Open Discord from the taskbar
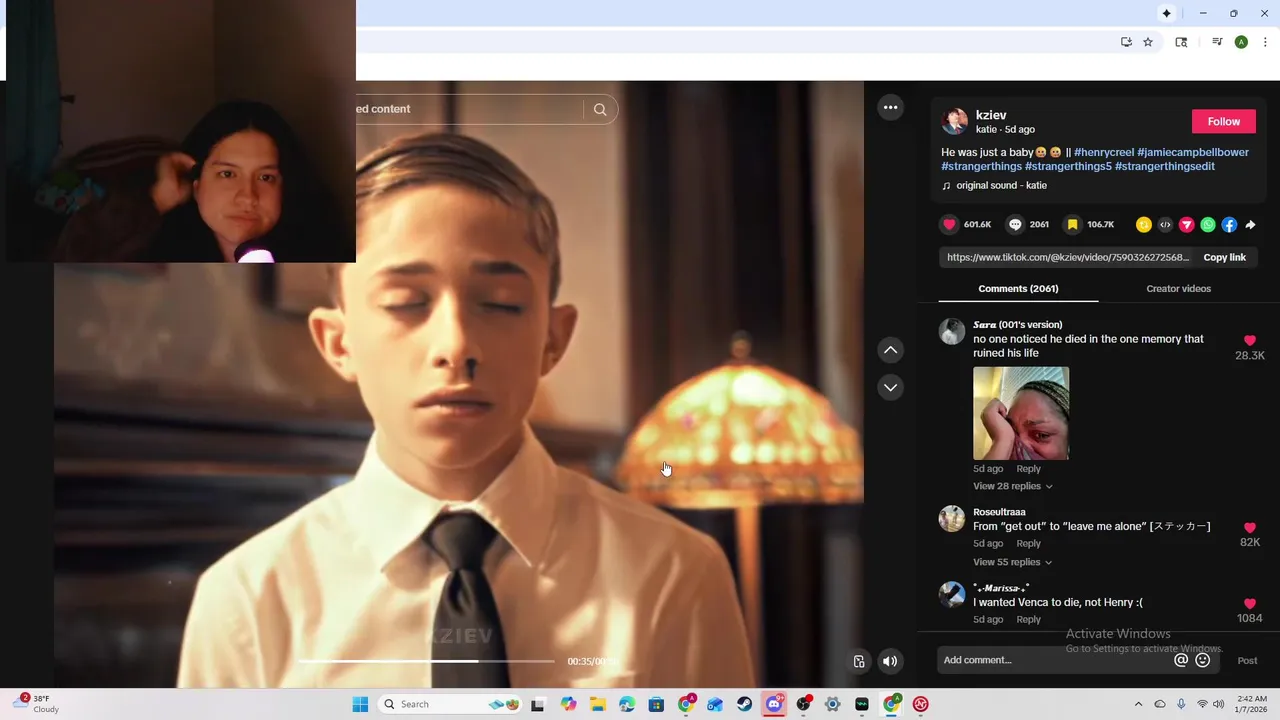The image size is (1280, 720). [774, 704]
